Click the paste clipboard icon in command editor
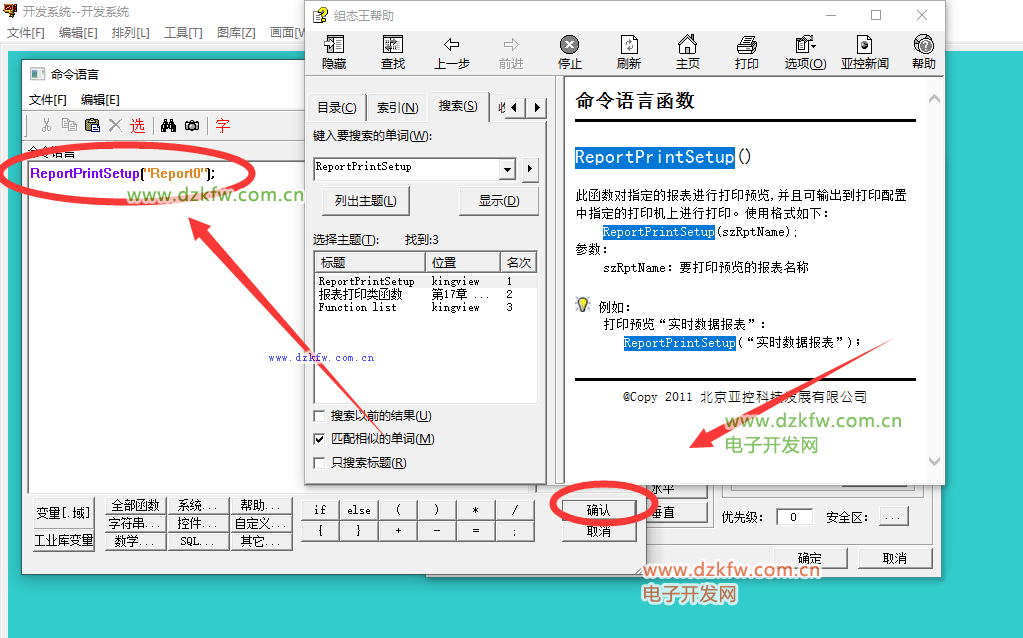This screenshot has width=1023, height=638. click(92, 125)
